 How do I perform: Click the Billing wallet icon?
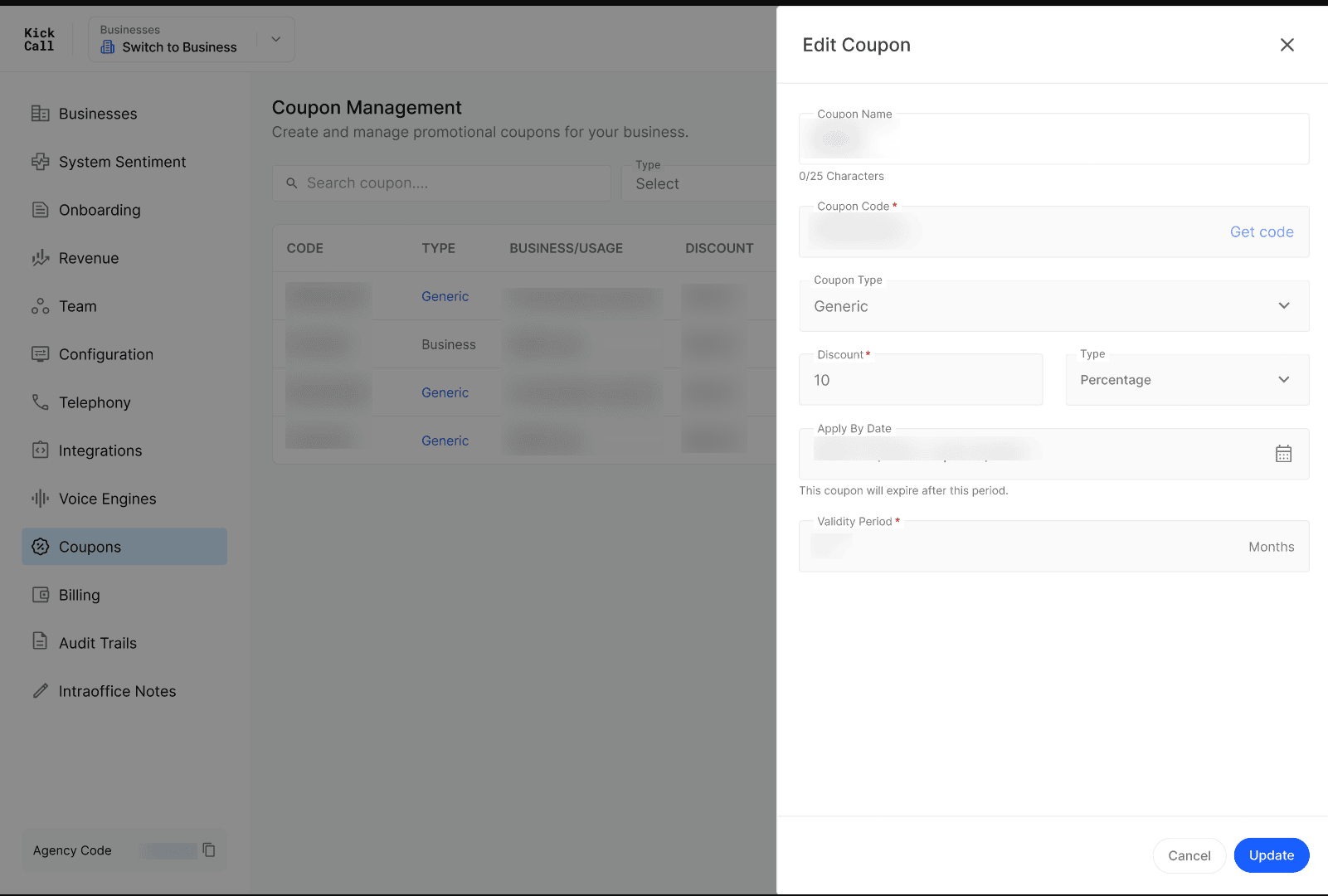40,595
